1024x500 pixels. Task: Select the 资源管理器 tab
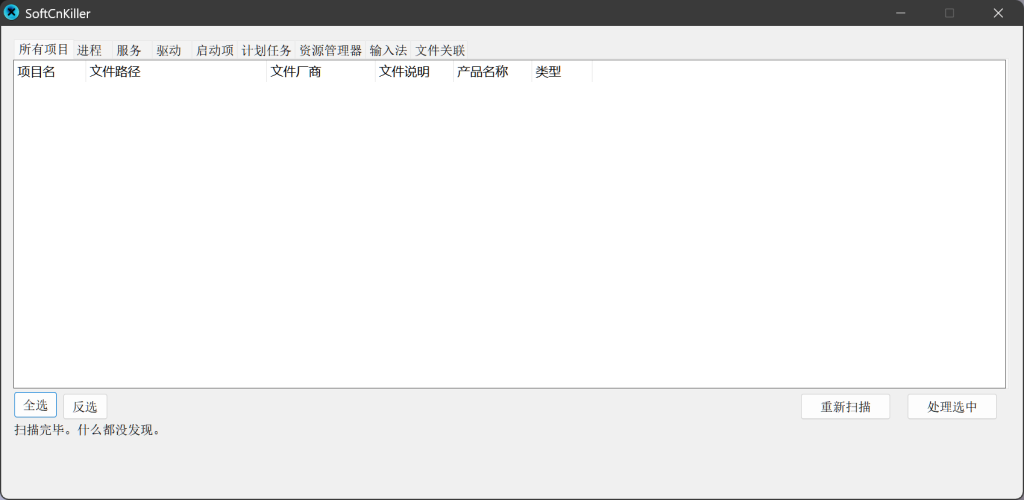coord(330,50)
